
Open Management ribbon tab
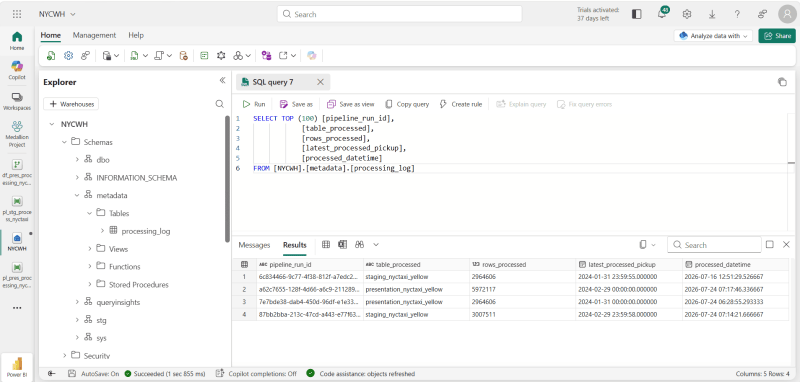pos(94,35)
